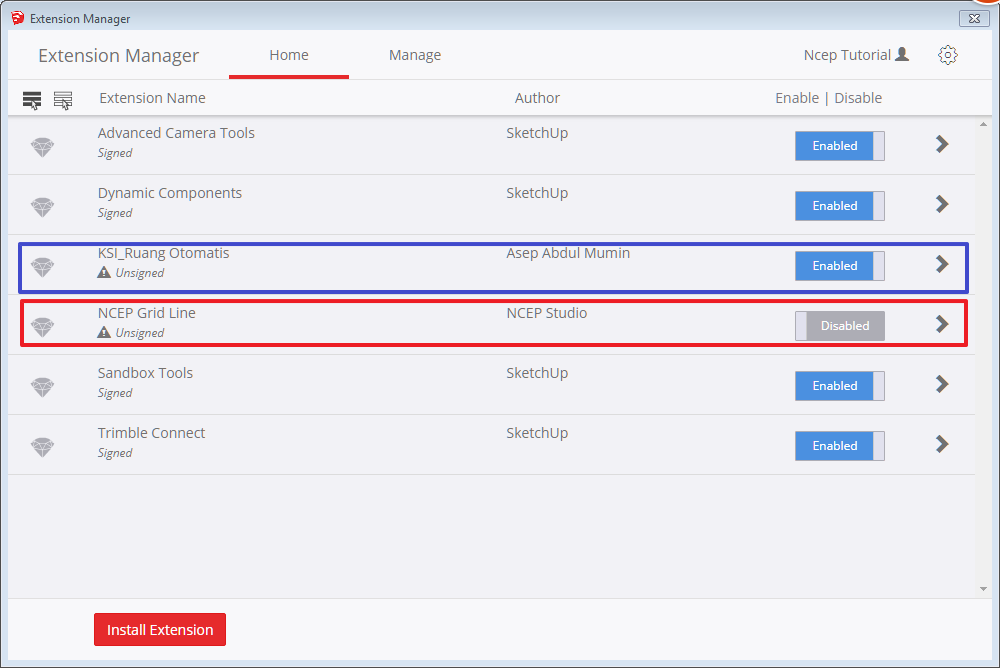Open the settings gear icon

[948, 55]
